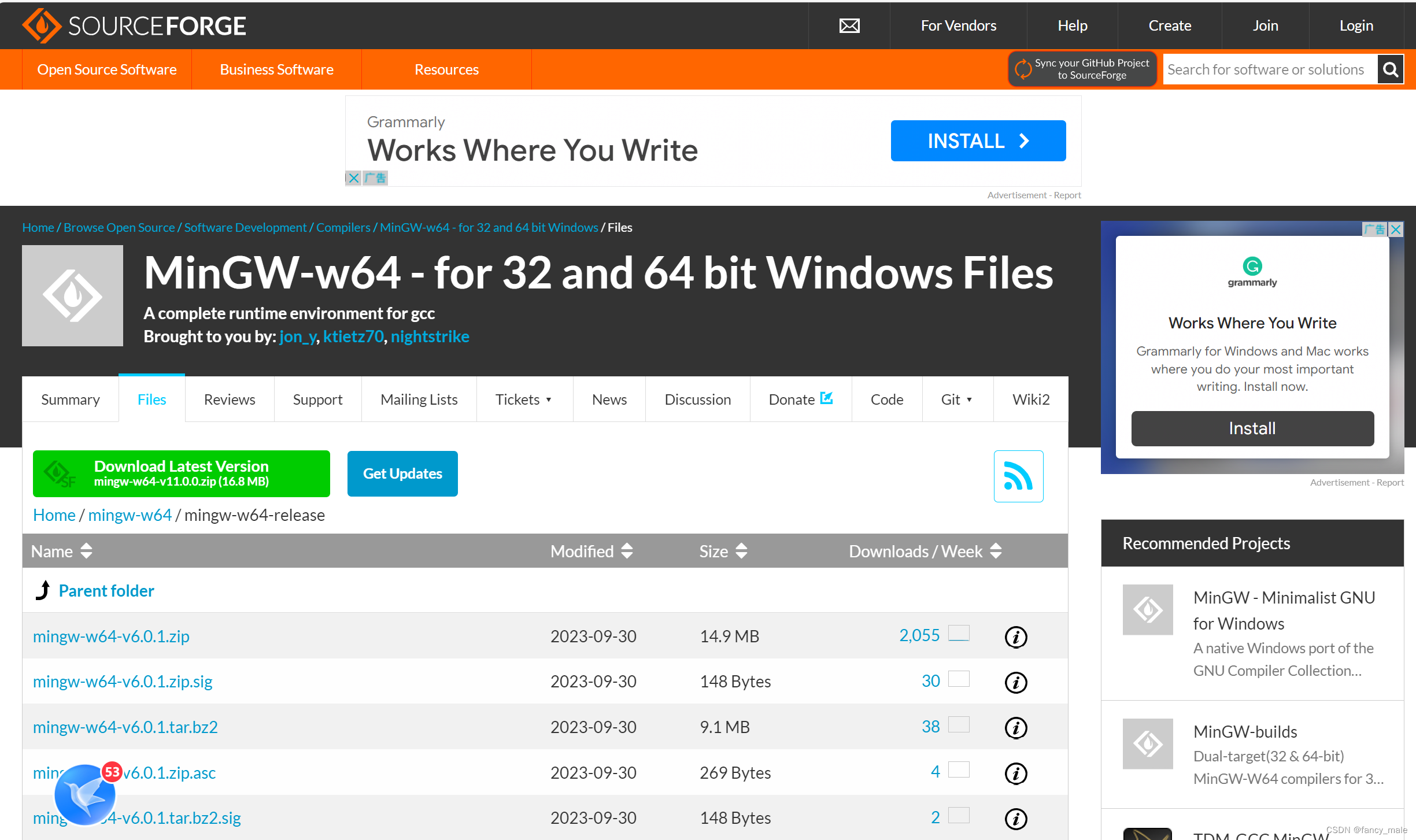Open the Business Software menu
Viewport: 1416px width, 840px height.
tap(276, 69)
